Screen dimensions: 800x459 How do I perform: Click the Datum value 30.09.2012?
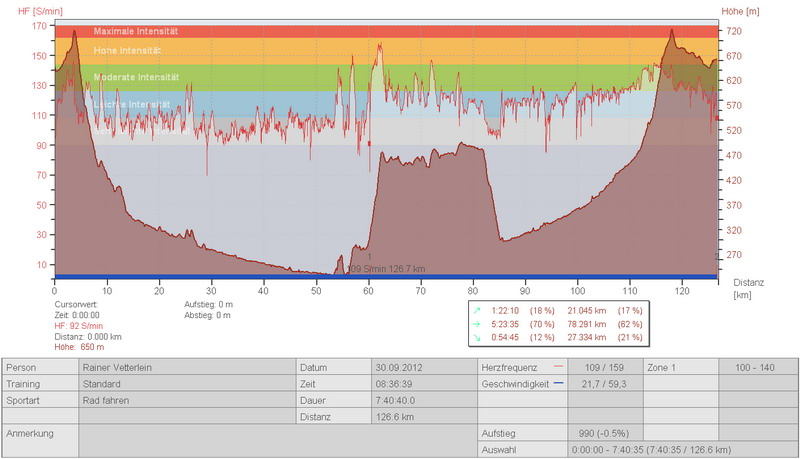[399, 368]
